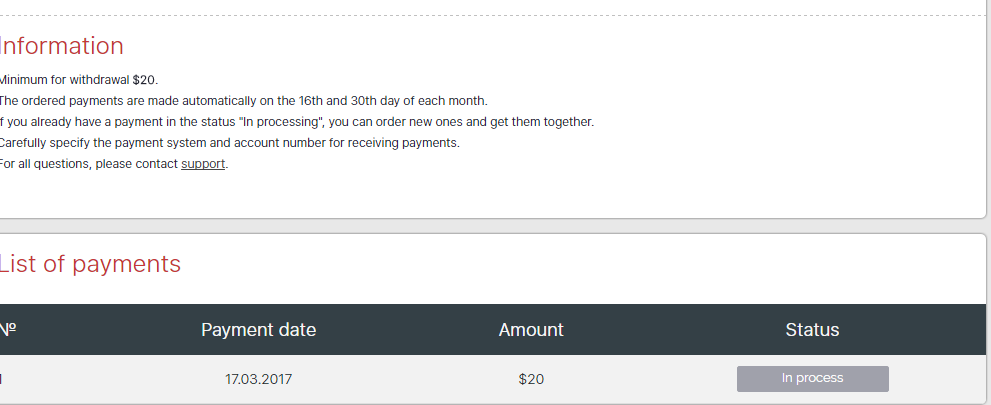This screenshot has height=405, width=991.
Task: Click the Amount column header
Action: point(531,330)
